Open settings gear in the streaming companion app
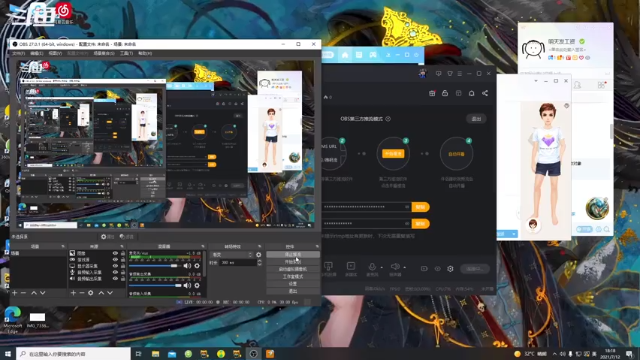 [x=450, y=269]
